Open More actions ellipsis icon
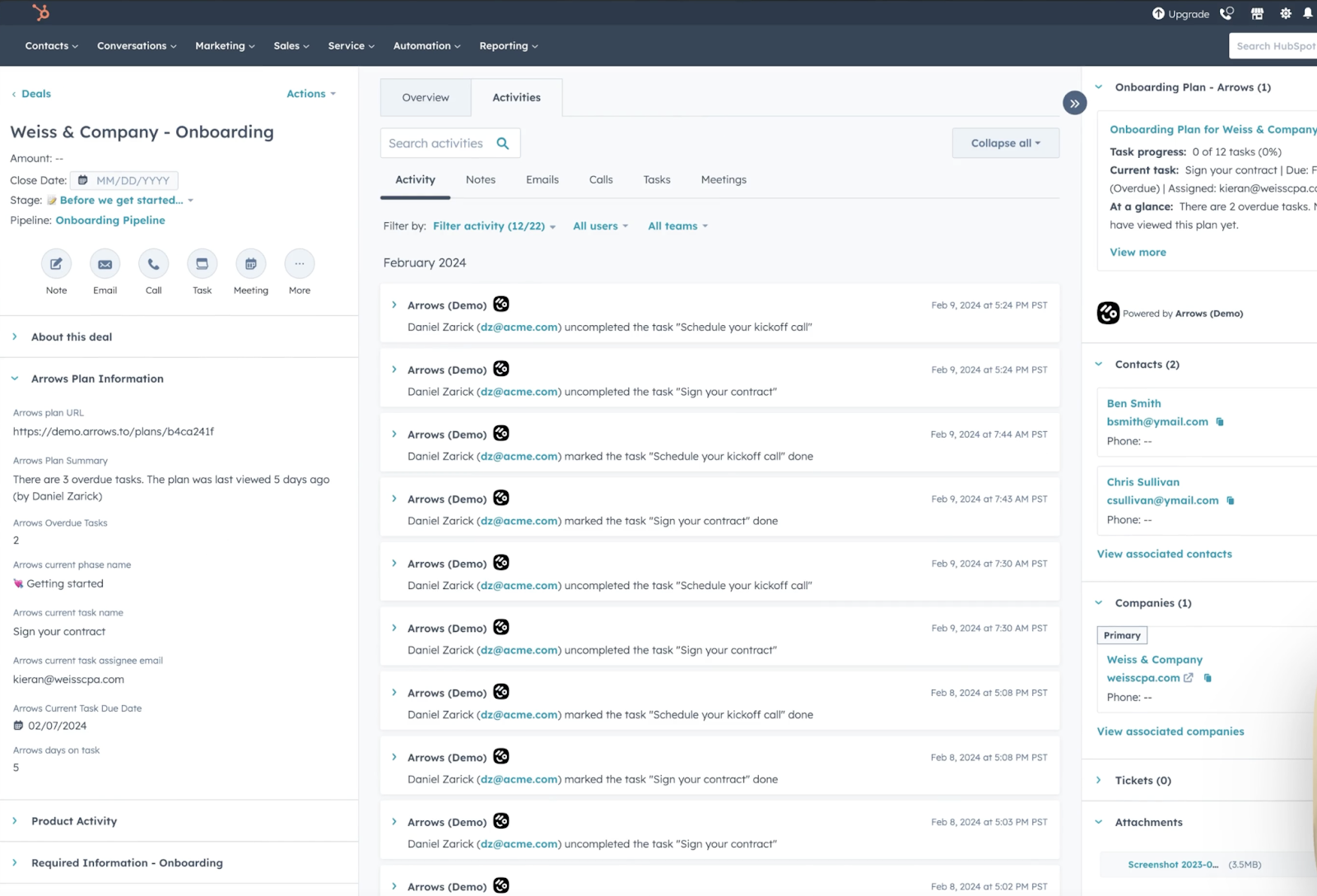1317x896 pixels. click(x=300, y=264)
